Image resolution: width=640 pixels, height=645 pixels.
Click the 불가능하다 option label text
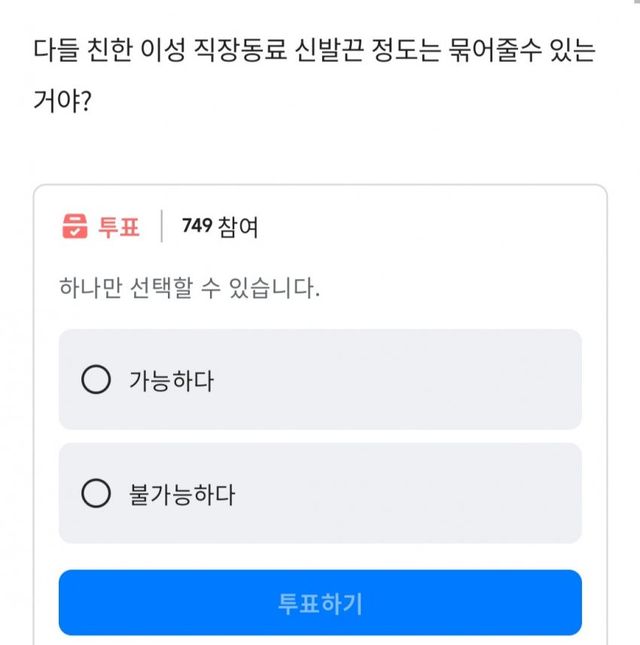coord(182,494)
